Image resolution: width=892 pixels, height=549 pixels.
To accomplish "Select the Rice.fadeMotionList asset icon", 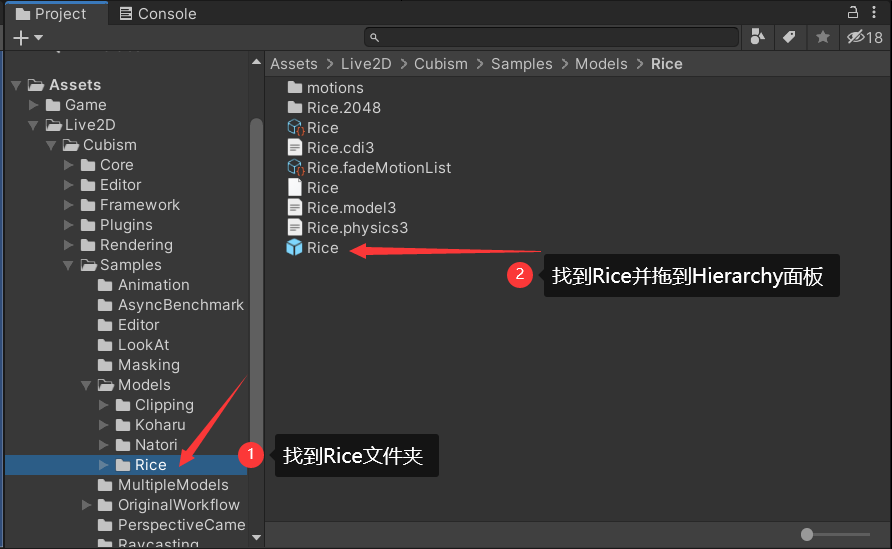I will coord(295,167).
